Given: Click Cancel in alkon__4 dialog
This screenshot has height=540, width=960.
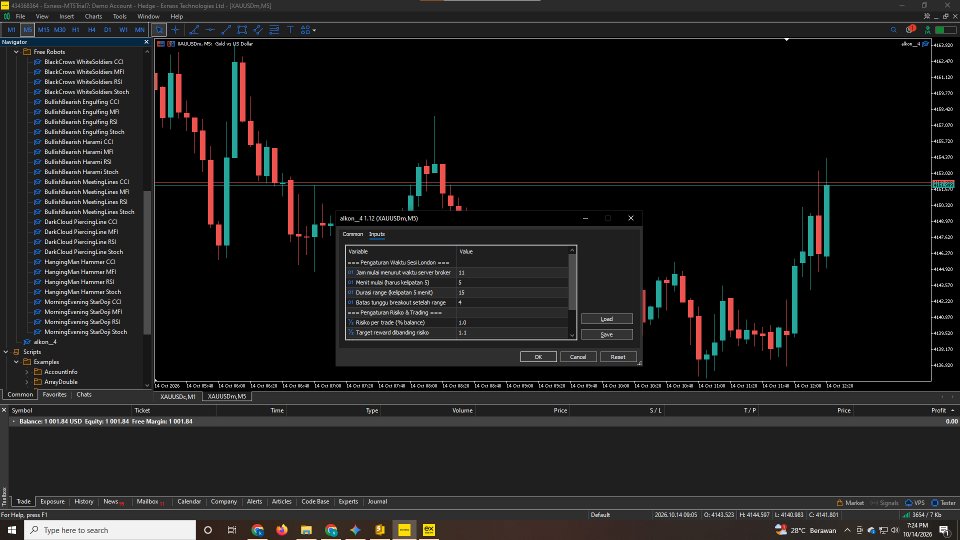Looking at the screenshot, I should [x=578, y=357].
